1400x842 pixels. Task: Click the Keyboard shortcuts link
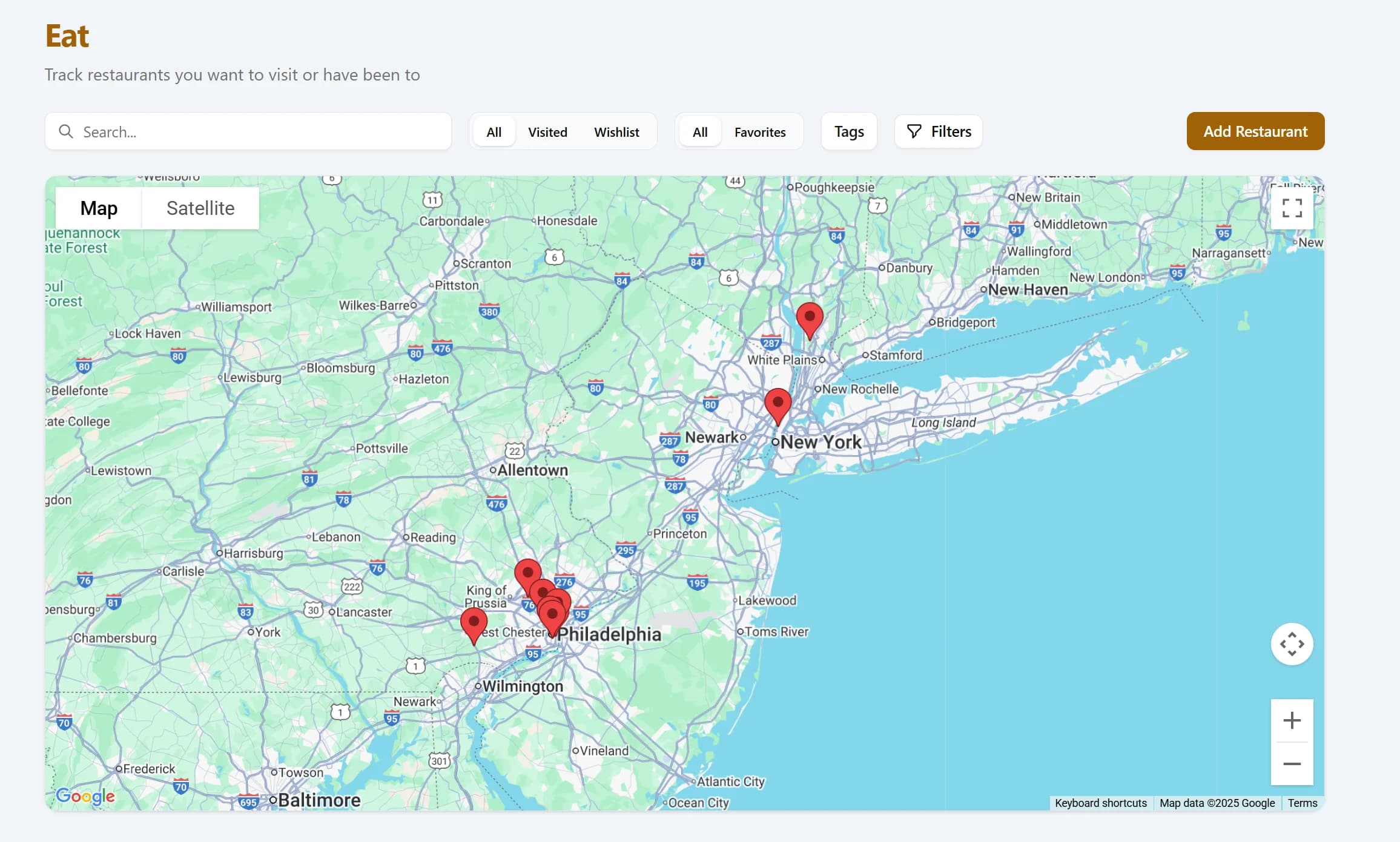click(1100, 803)
